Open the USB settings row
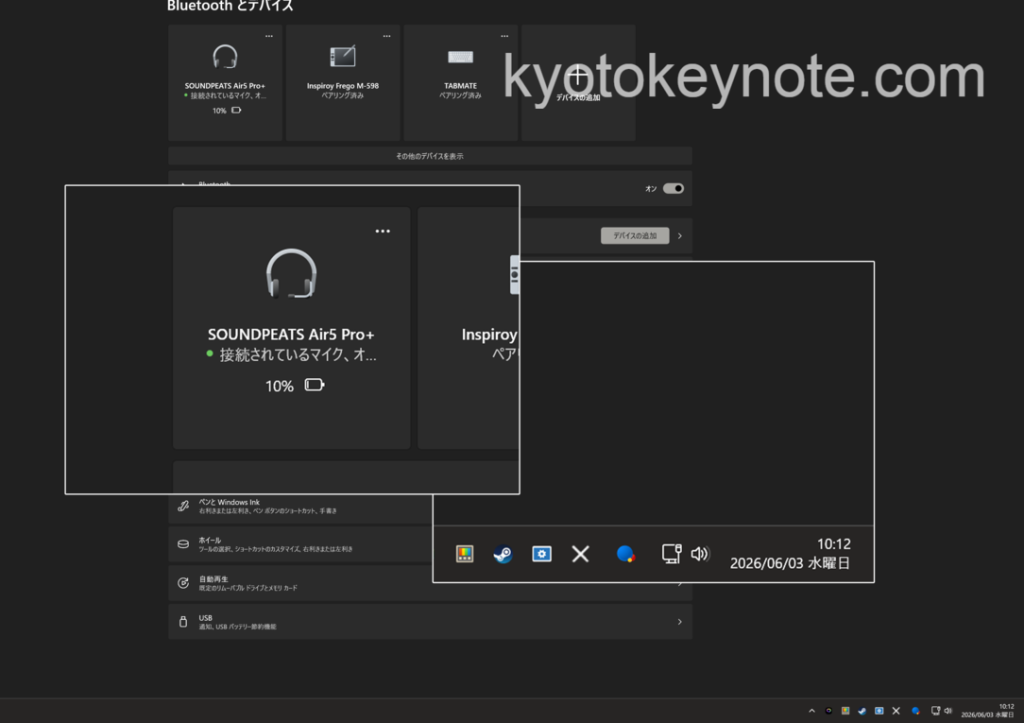Screen dimensions: 1024x723 coord(430,621)
